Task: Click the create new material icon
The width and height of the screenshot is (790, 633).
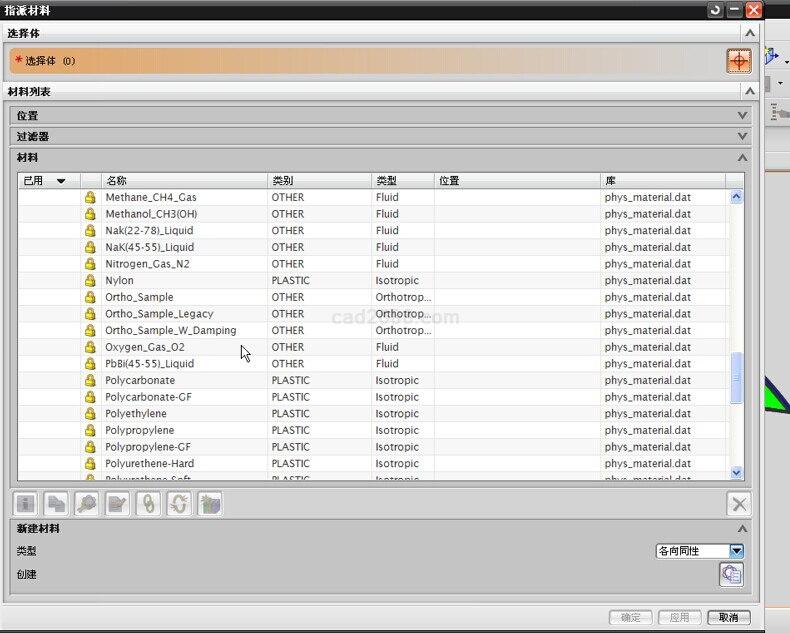Action: 731,574
